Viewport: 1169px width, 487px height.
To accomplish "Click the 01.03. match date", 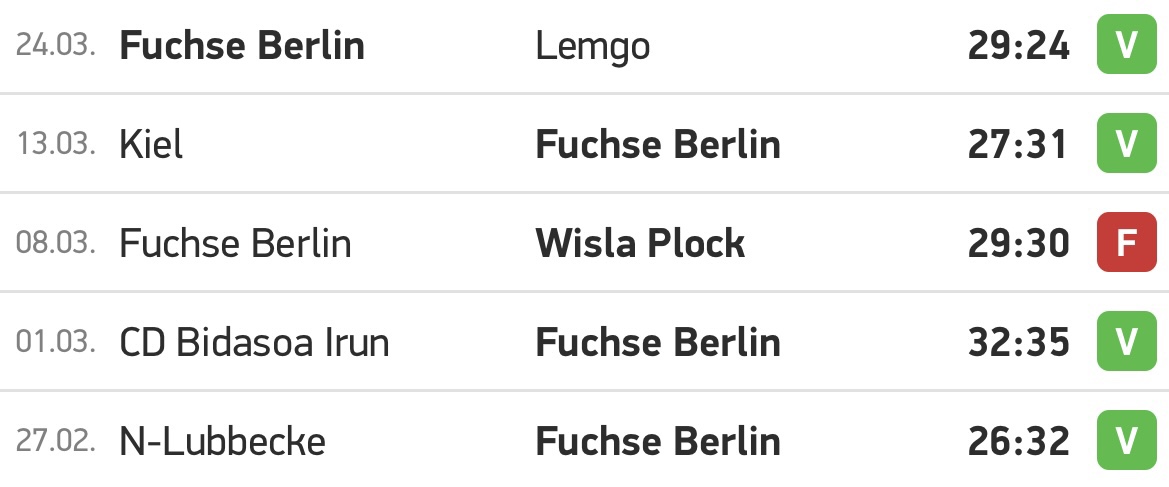I will tap(56, 342).
